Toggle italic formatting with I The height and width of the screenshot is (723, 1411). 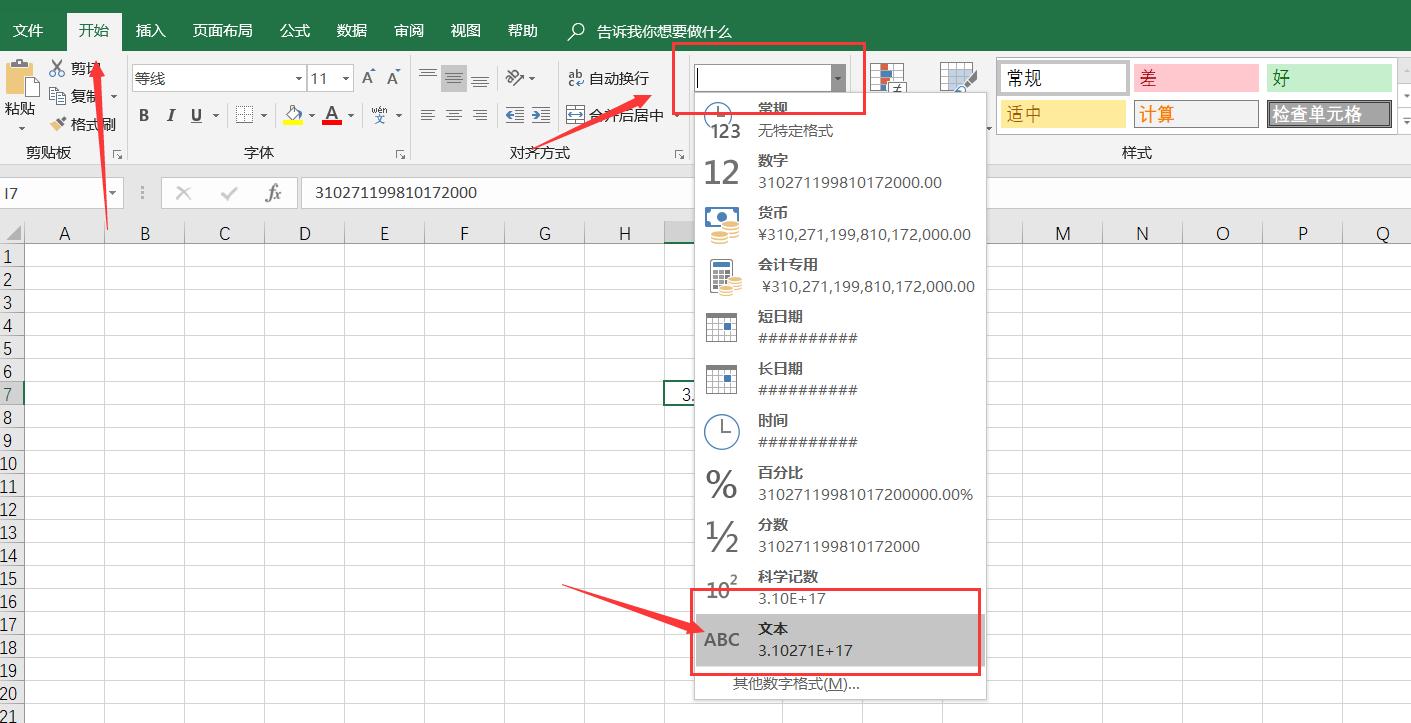click(170, 115)
